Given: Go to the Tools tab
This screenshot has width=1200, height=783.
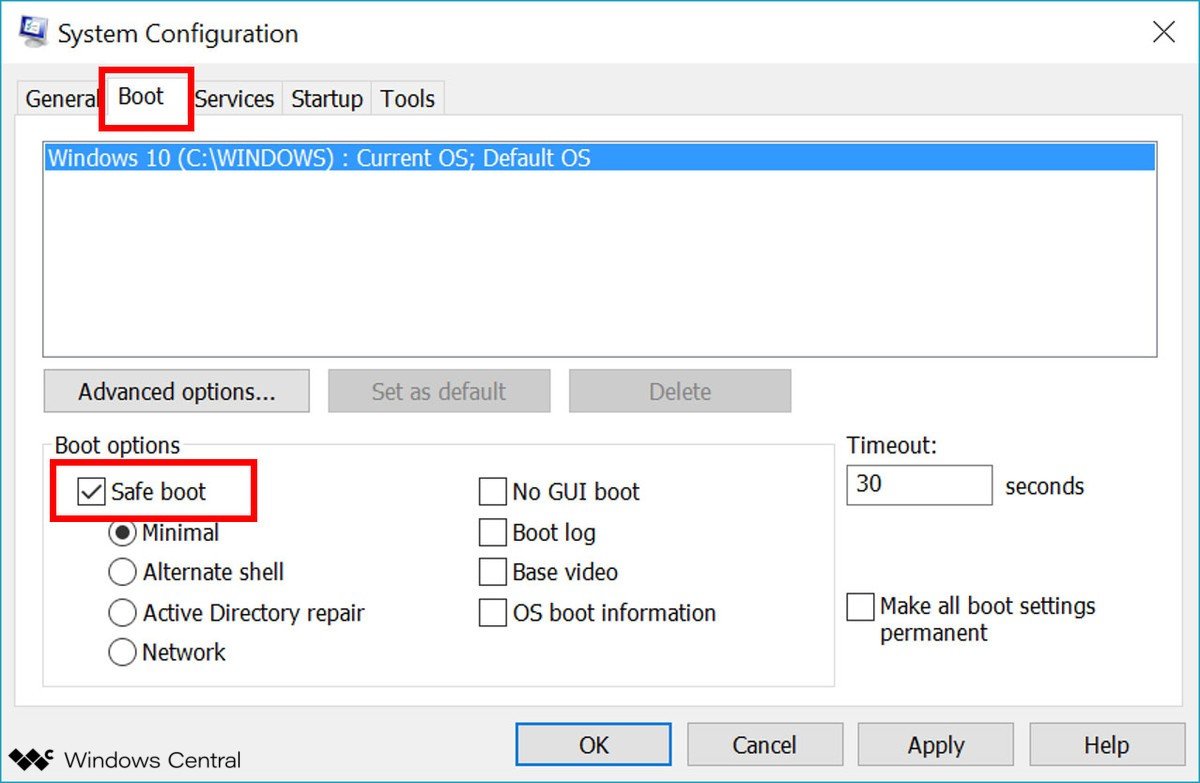Looking at the screenshot, I should pos(407,99).
